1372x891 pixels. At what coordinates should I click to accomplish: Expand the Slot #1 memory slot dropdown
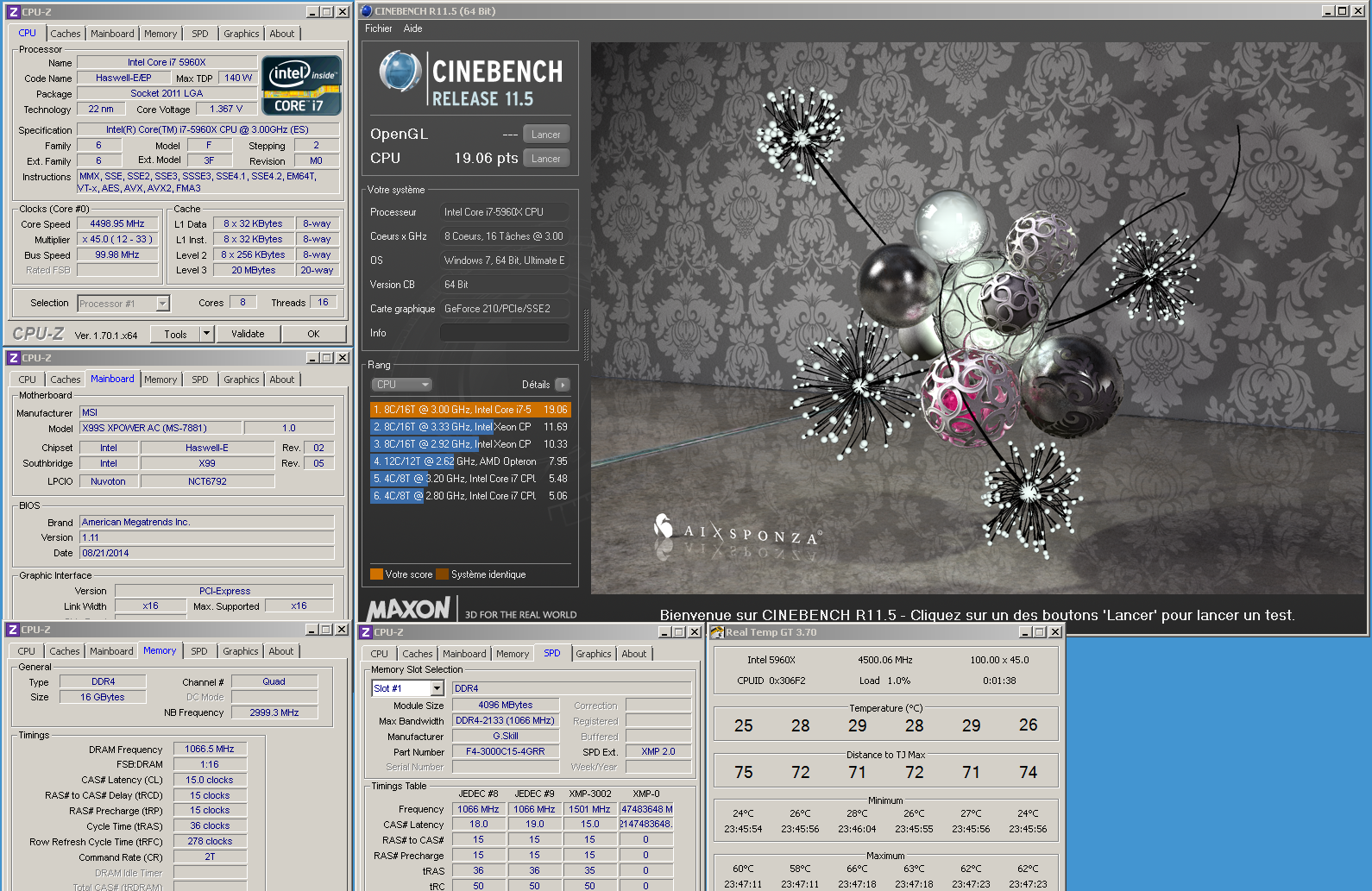[437, 688]
